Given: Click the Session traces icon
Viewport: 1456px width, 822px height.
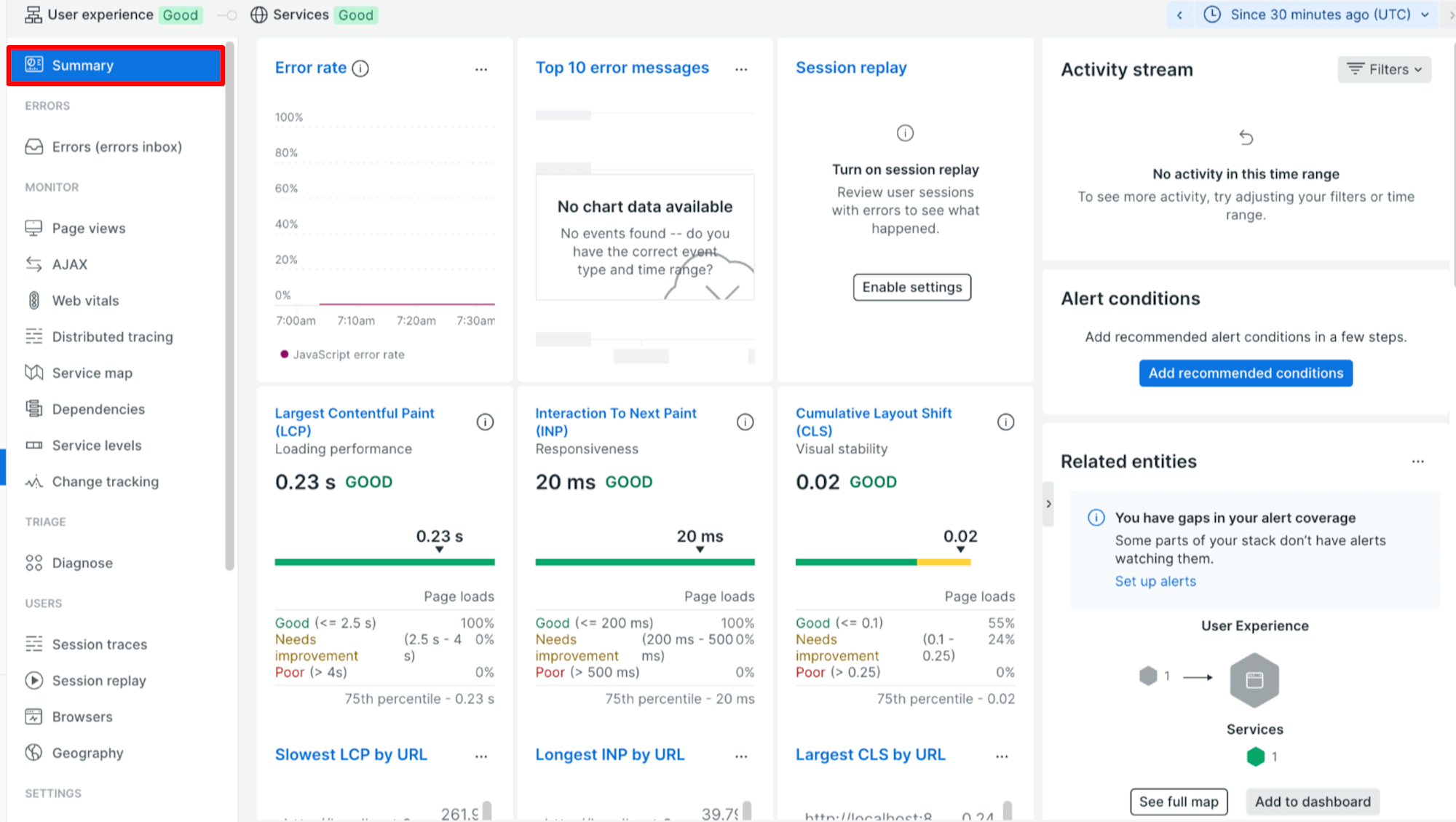Looking at the screenshot, I should click(34, 644).
